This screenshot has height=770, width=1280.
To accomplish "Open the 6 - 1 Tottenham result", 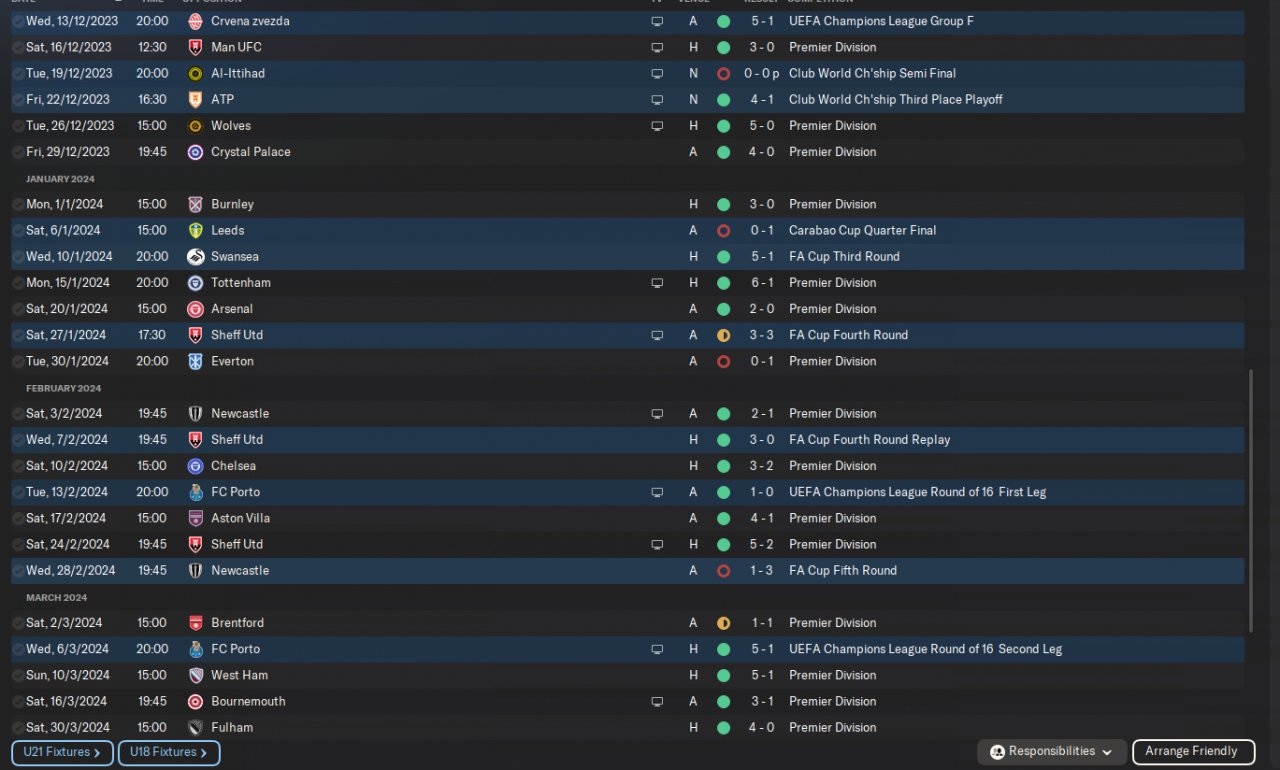I will click(758, 283).
